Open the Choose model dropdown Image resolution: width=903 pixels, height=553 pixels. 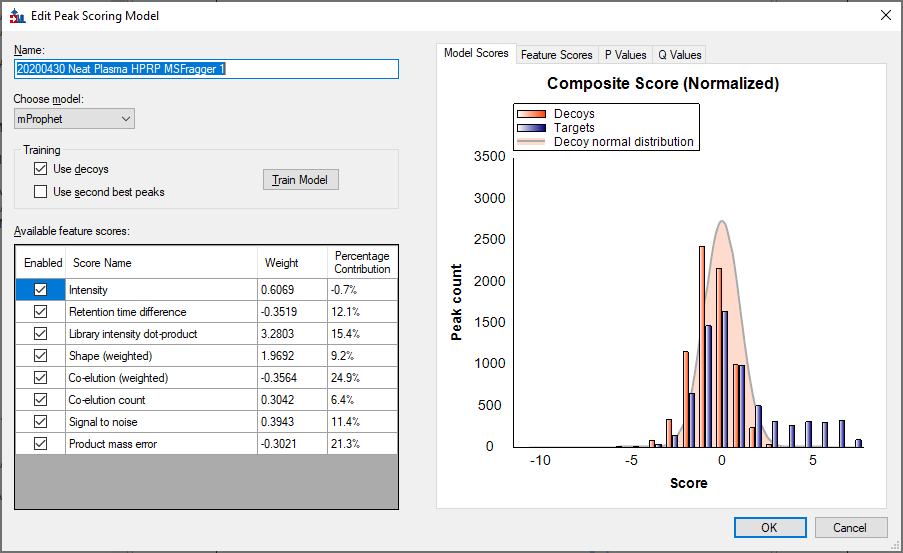coord(74,119)
